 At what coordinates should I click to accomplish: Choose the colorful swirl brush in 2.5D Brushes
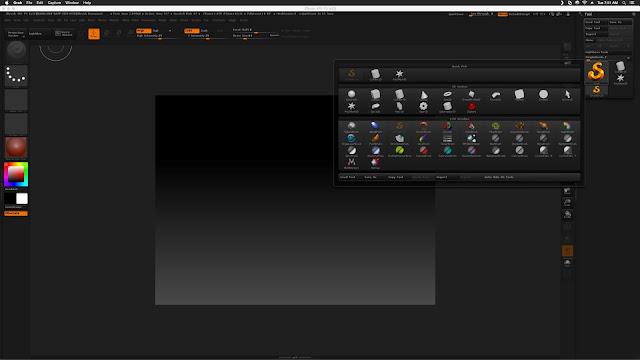[x=447, y=127]
